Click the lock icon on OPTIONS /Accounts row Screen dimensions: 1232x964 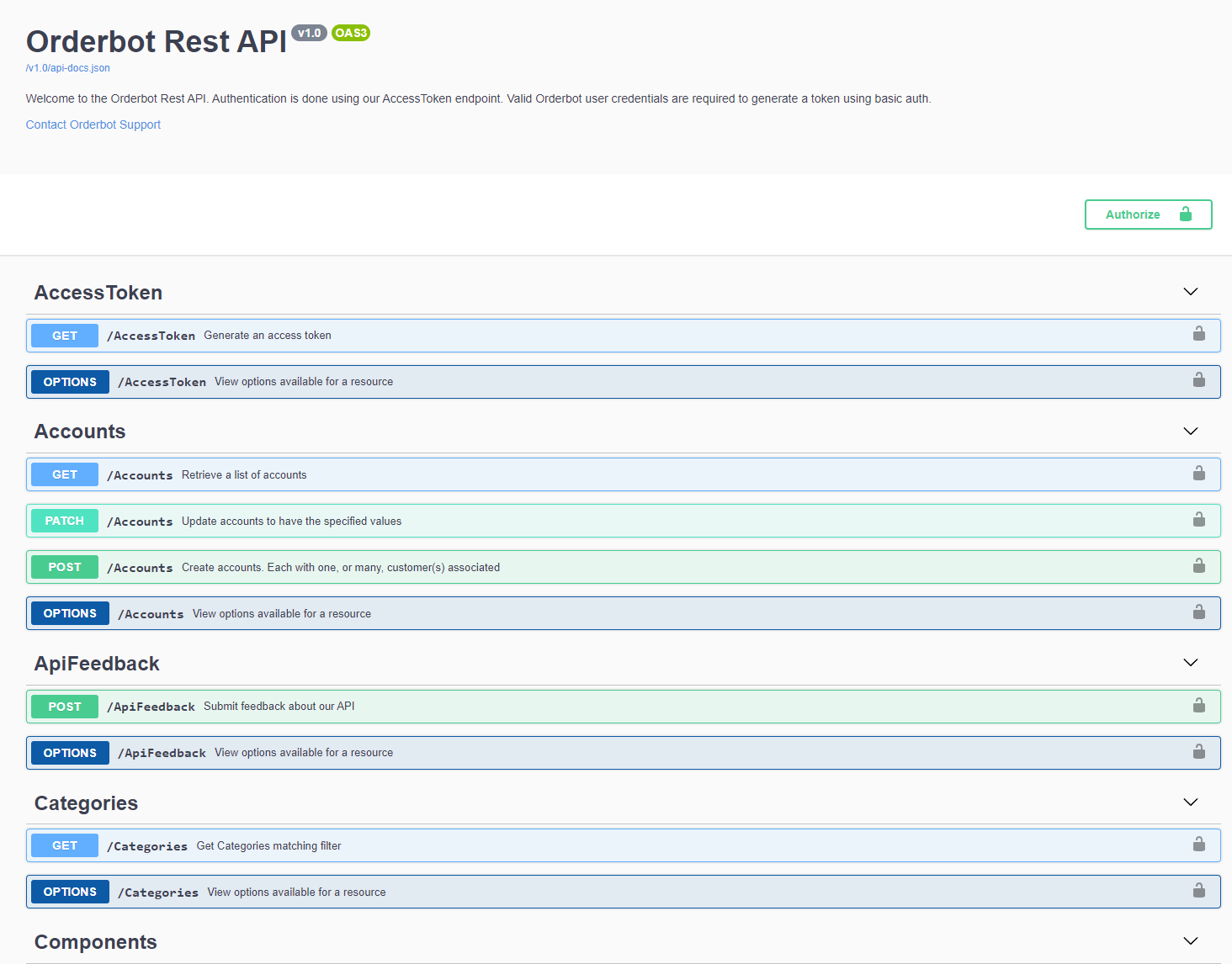coord(1198,612)
